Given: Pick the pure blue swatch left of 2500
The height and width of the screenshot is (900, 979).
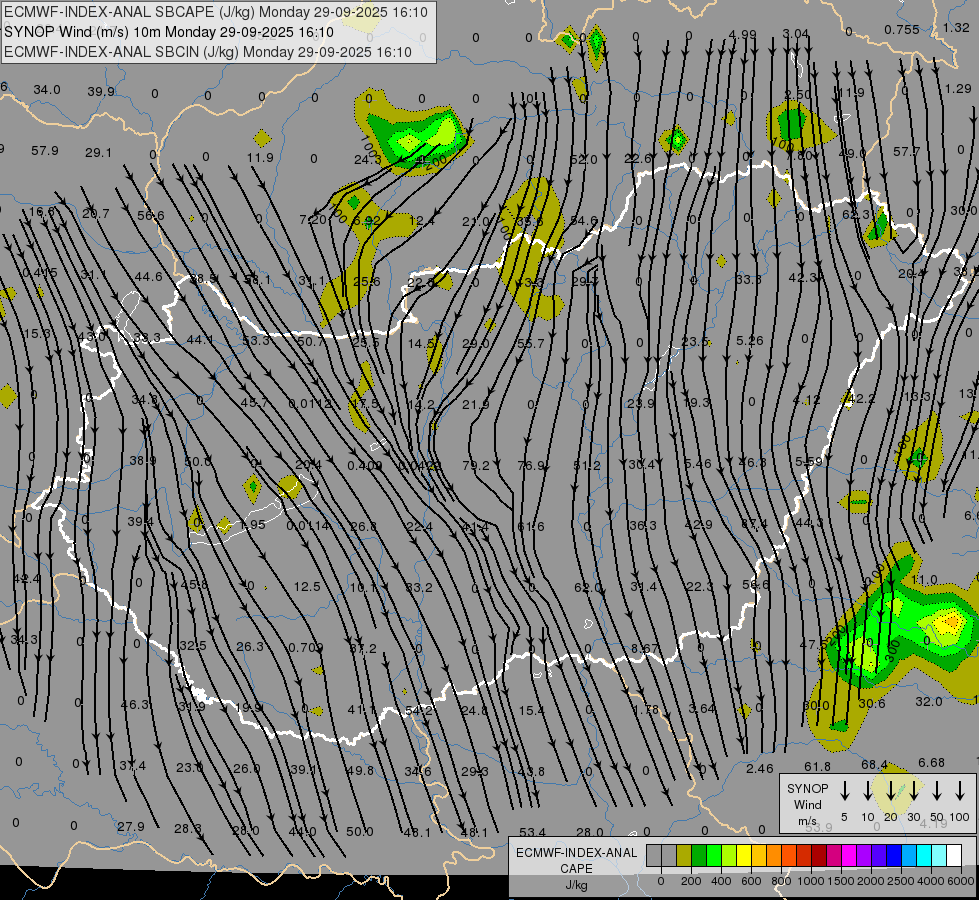Looking at the screenshot, I should point(893,856).
